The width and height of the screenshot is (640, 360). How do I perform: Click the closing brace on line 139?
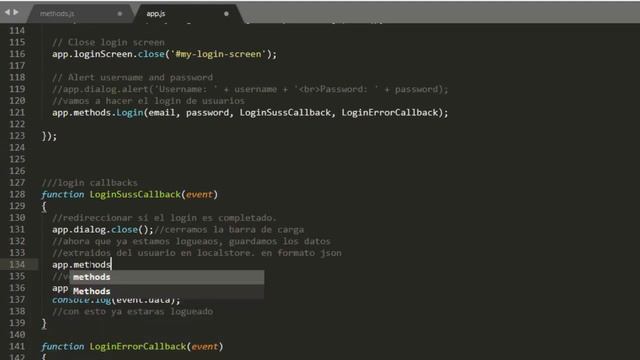44,323
